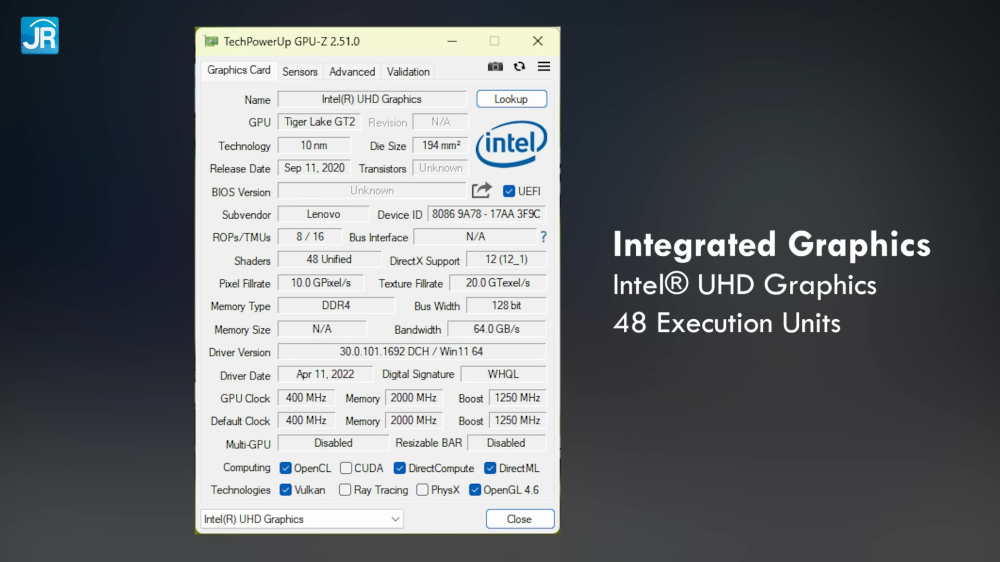Screen dimensions: 1000x562
Task: Open the Intel(R) UHD Graphics GPU dropdown
Action: click(x=301, y=519)
